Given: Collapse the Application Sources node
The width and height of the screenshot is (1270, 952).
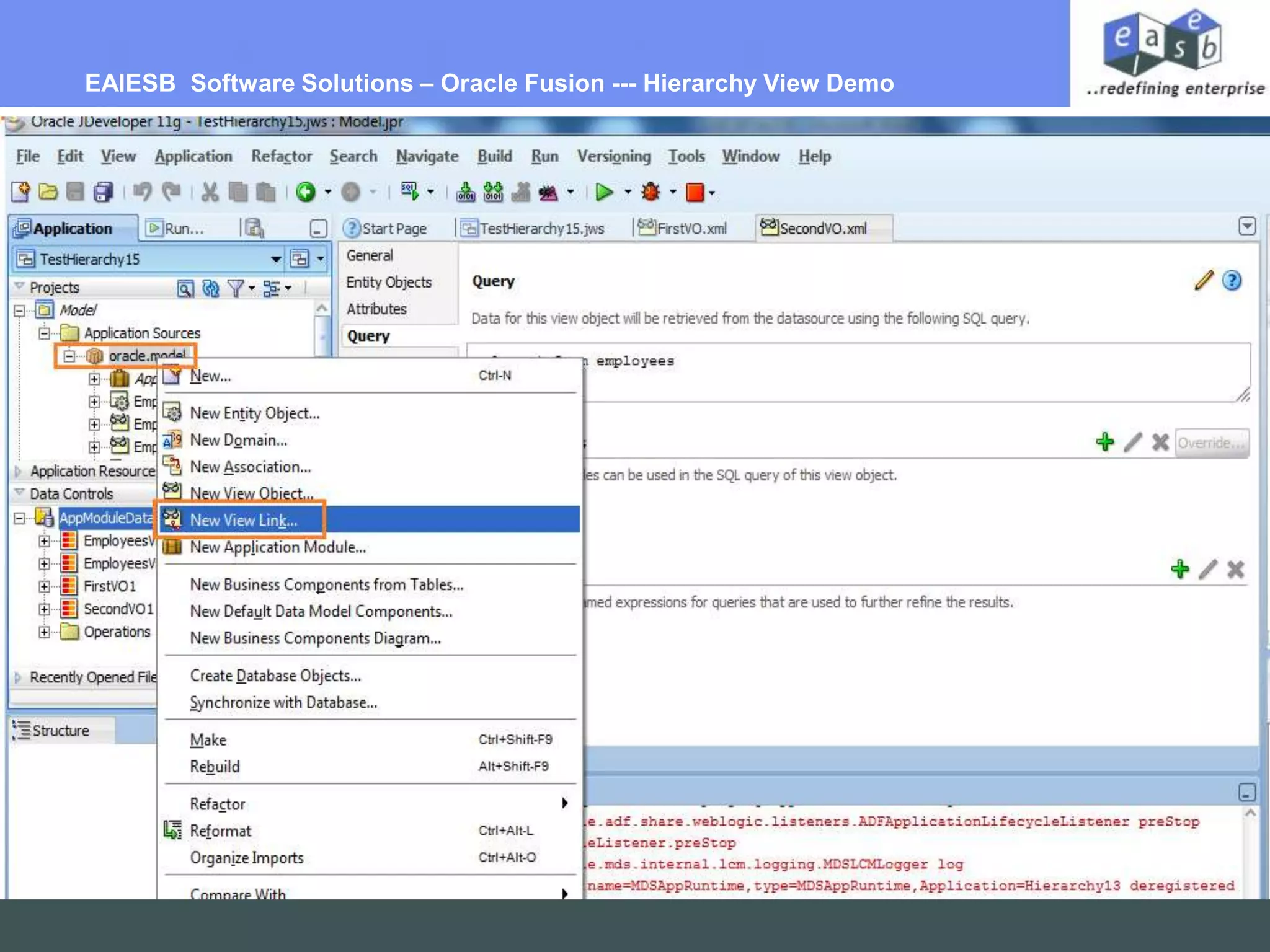Looking at the screenshot, I should (x=45, y=333).
